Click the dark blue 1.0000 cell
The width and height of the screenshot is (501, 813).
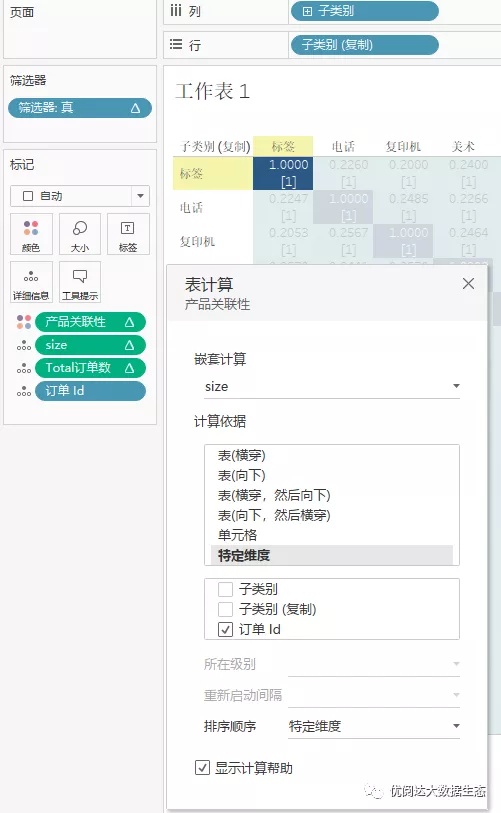pos(283,173)
